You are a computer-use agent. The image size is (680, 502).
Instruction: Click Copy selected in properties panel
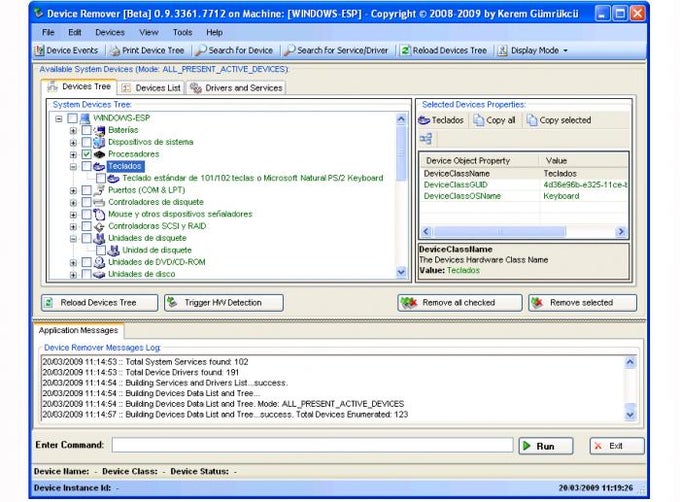tap(559, 121)
